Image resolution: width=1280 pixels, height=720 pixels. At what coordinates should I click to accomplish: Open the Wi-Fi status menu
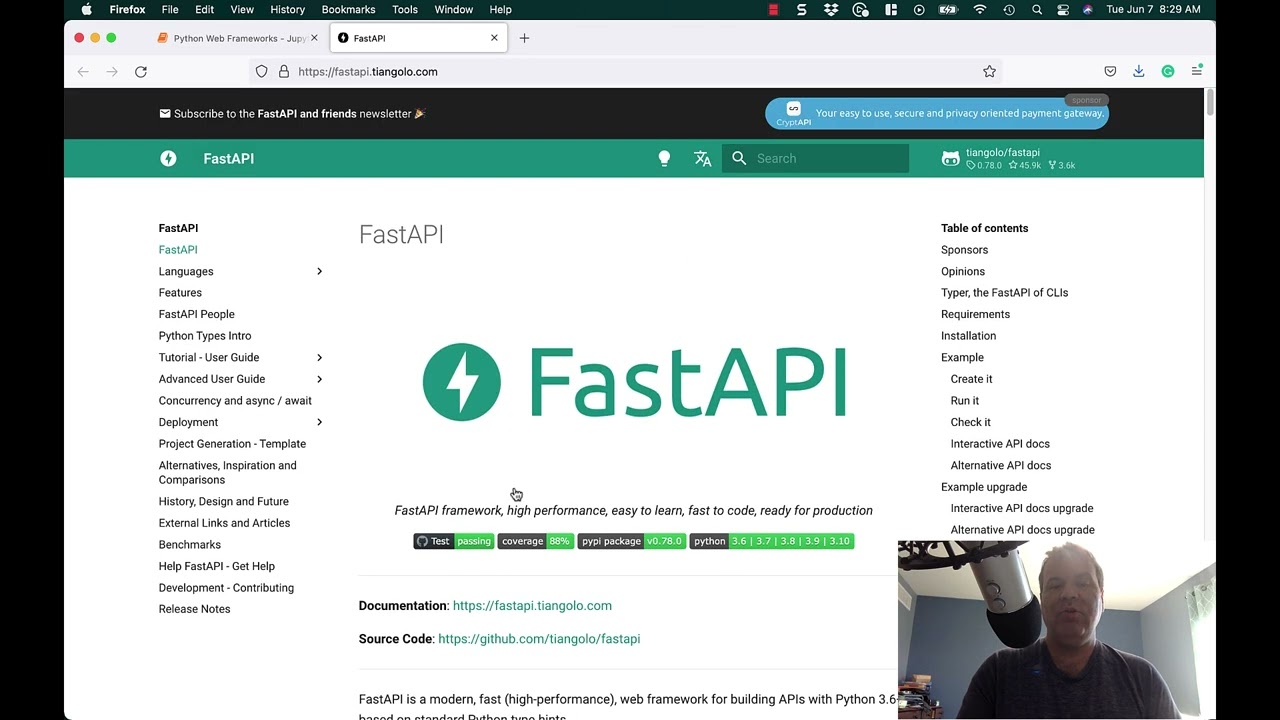point(980,10)
